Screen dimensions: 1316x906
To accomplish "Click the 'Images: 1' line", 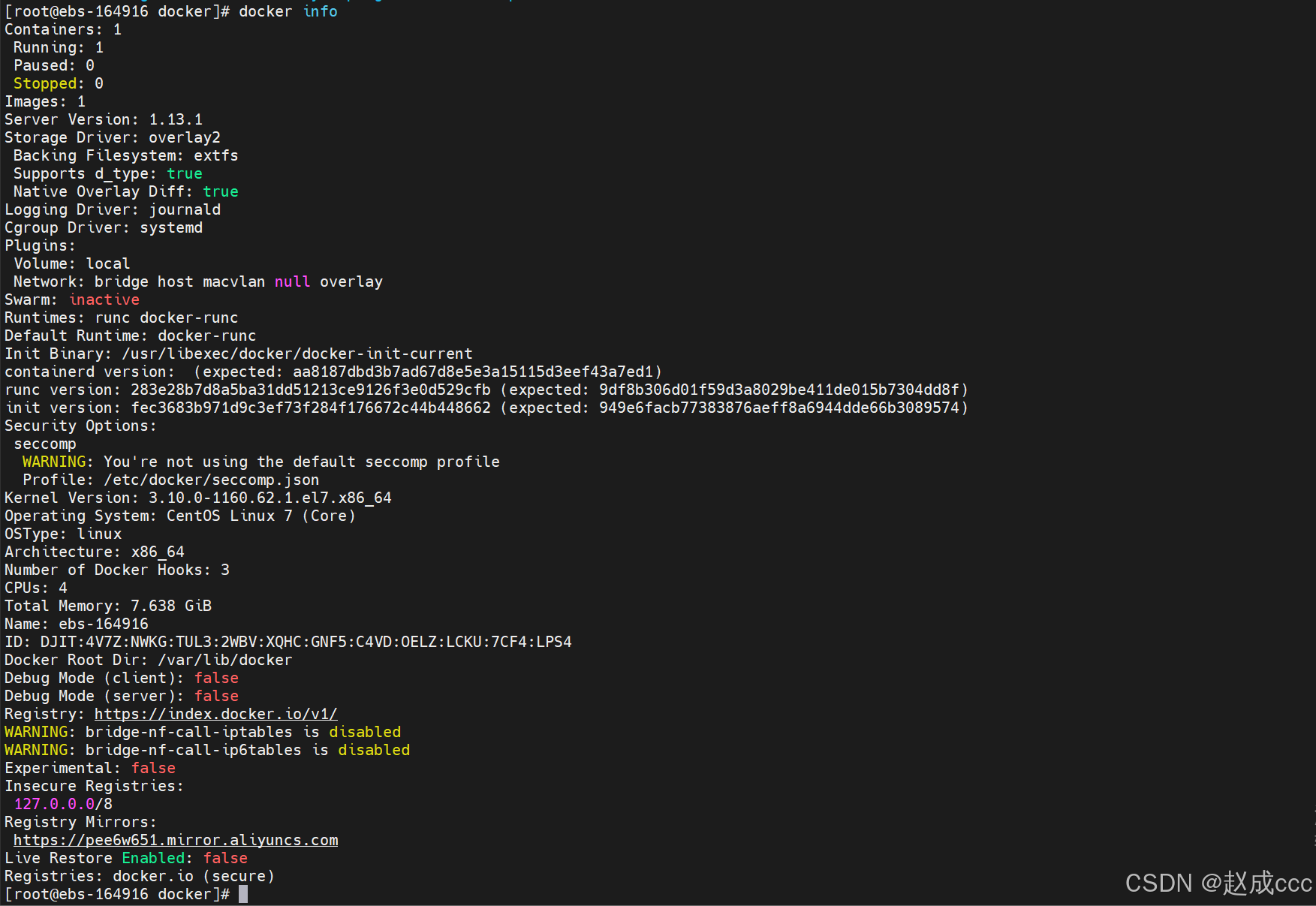I will coord(45,101).
